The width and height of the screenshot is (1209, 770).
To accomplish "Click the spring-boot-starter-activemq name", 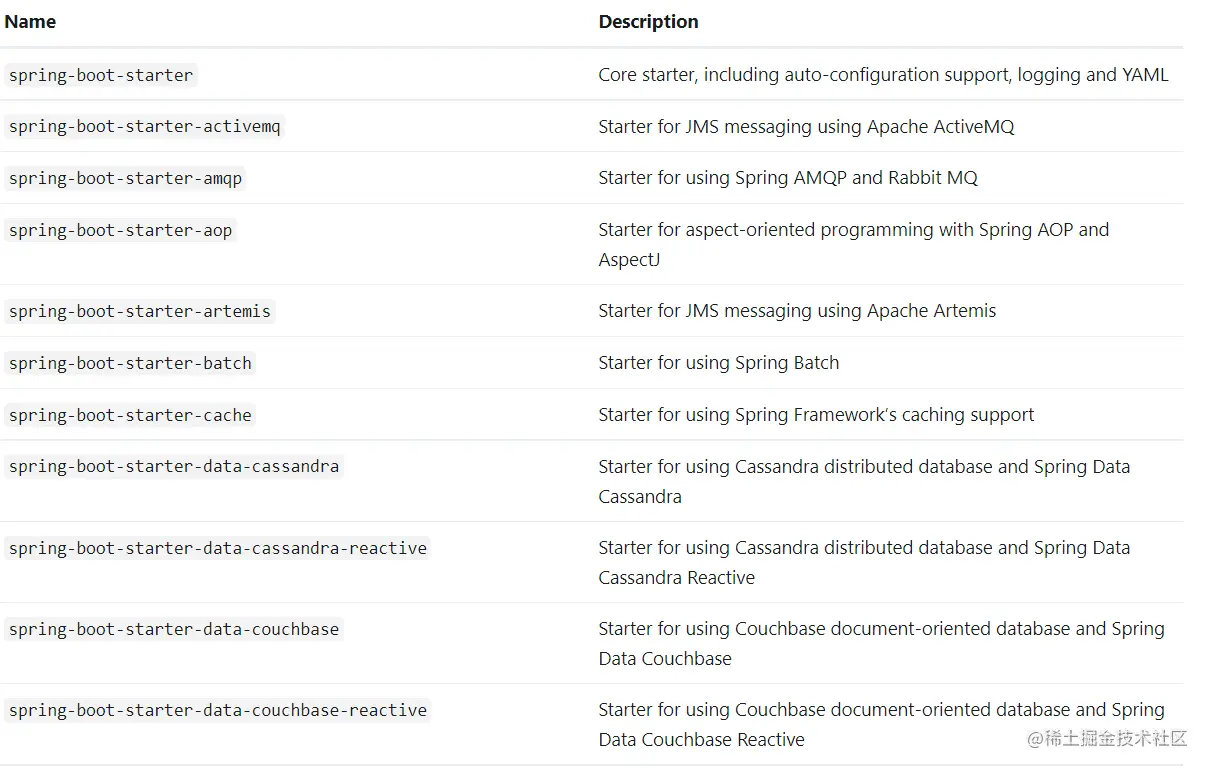I will pyautogui.click(x=144, y=127).
